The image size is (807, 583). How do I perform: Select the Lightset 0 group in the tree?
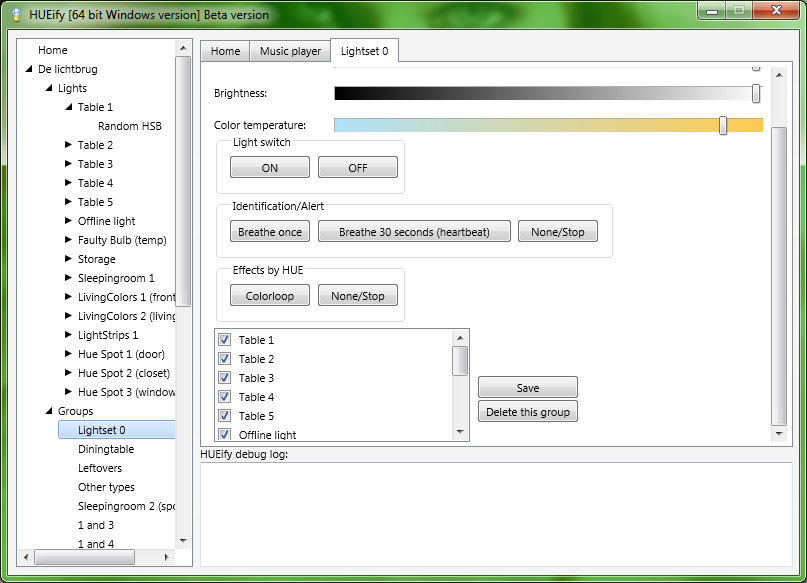point(117,430)
